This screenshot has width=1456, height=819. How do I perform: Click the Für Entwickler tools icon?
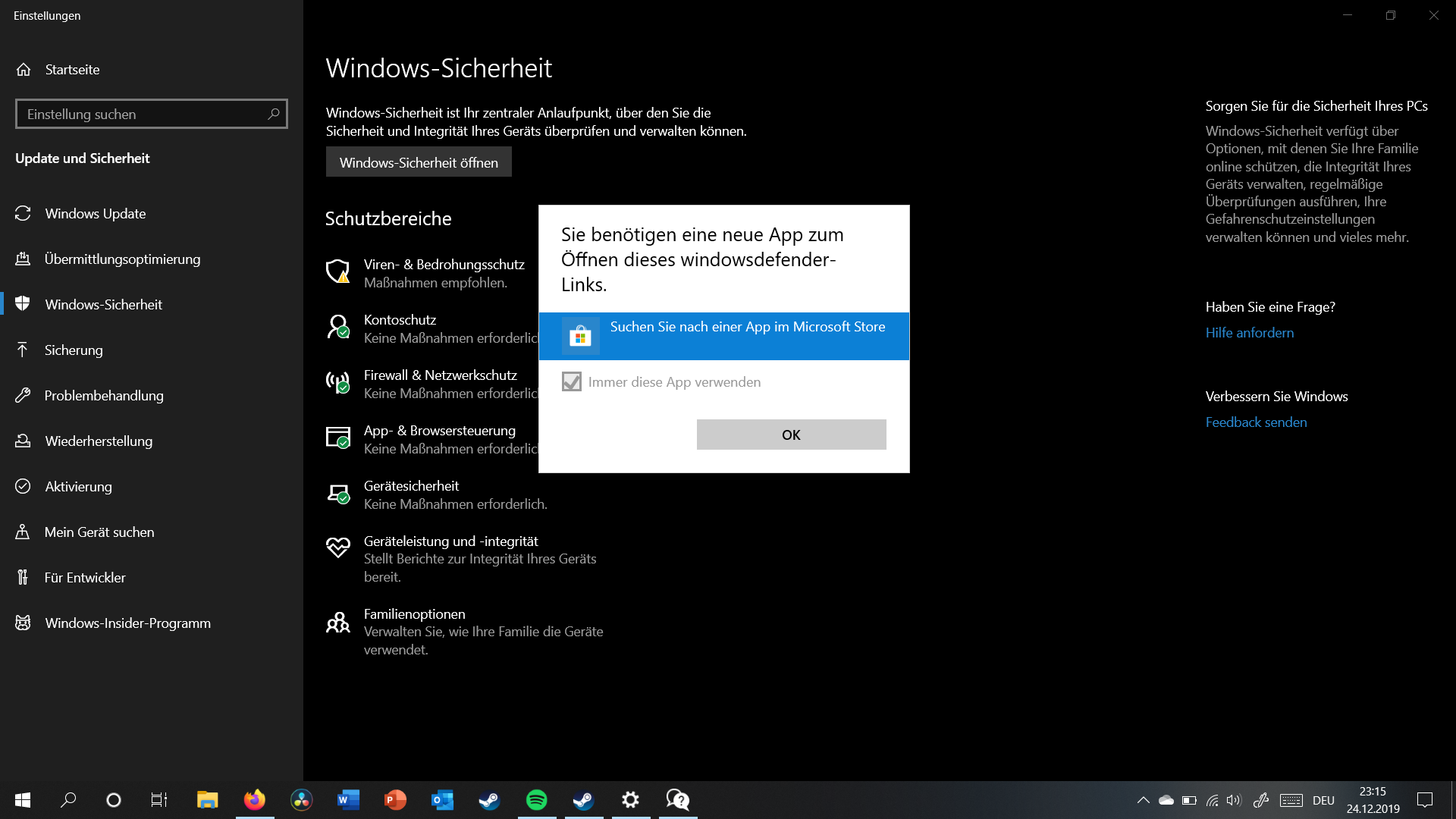coord(23,577)
